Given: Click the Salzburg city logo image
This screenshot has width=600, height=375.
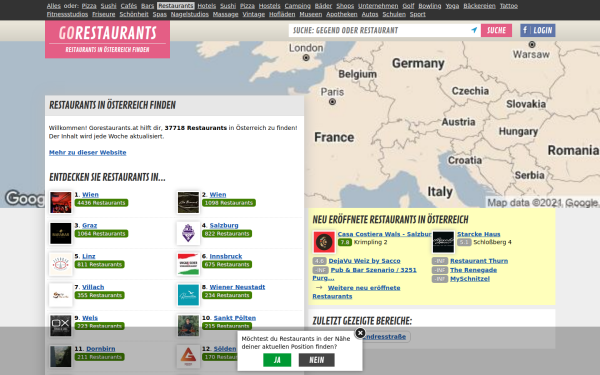Looking at the screenshot, I should (x=188, y=233).
